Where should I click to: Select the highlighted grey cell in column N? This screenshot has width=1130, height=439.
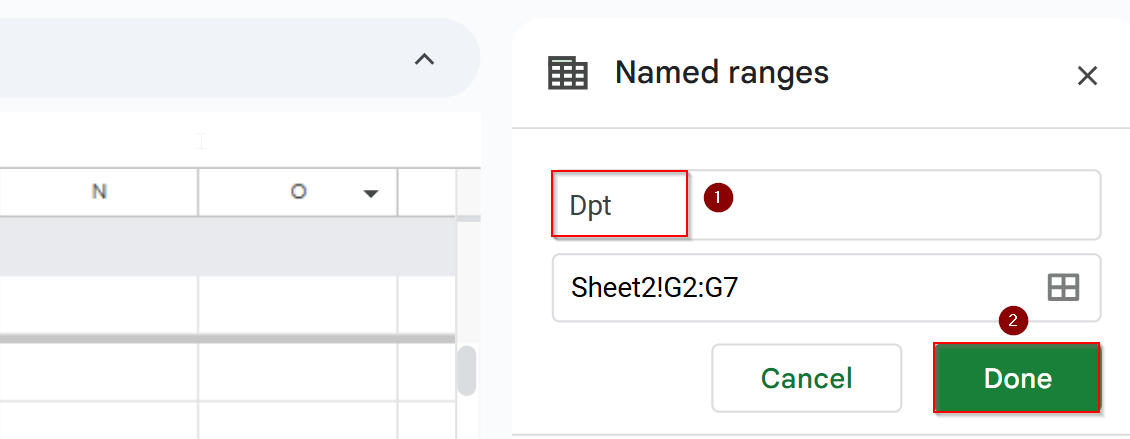[99, 247]
